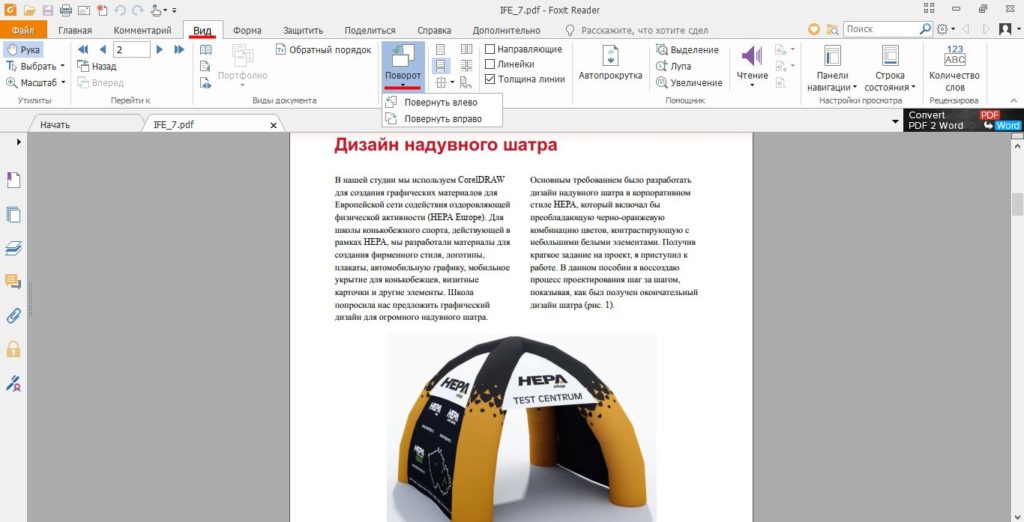The image size is (1024, 522).
Task: Switch to the Поделиться tab
Action: point(370,30)
